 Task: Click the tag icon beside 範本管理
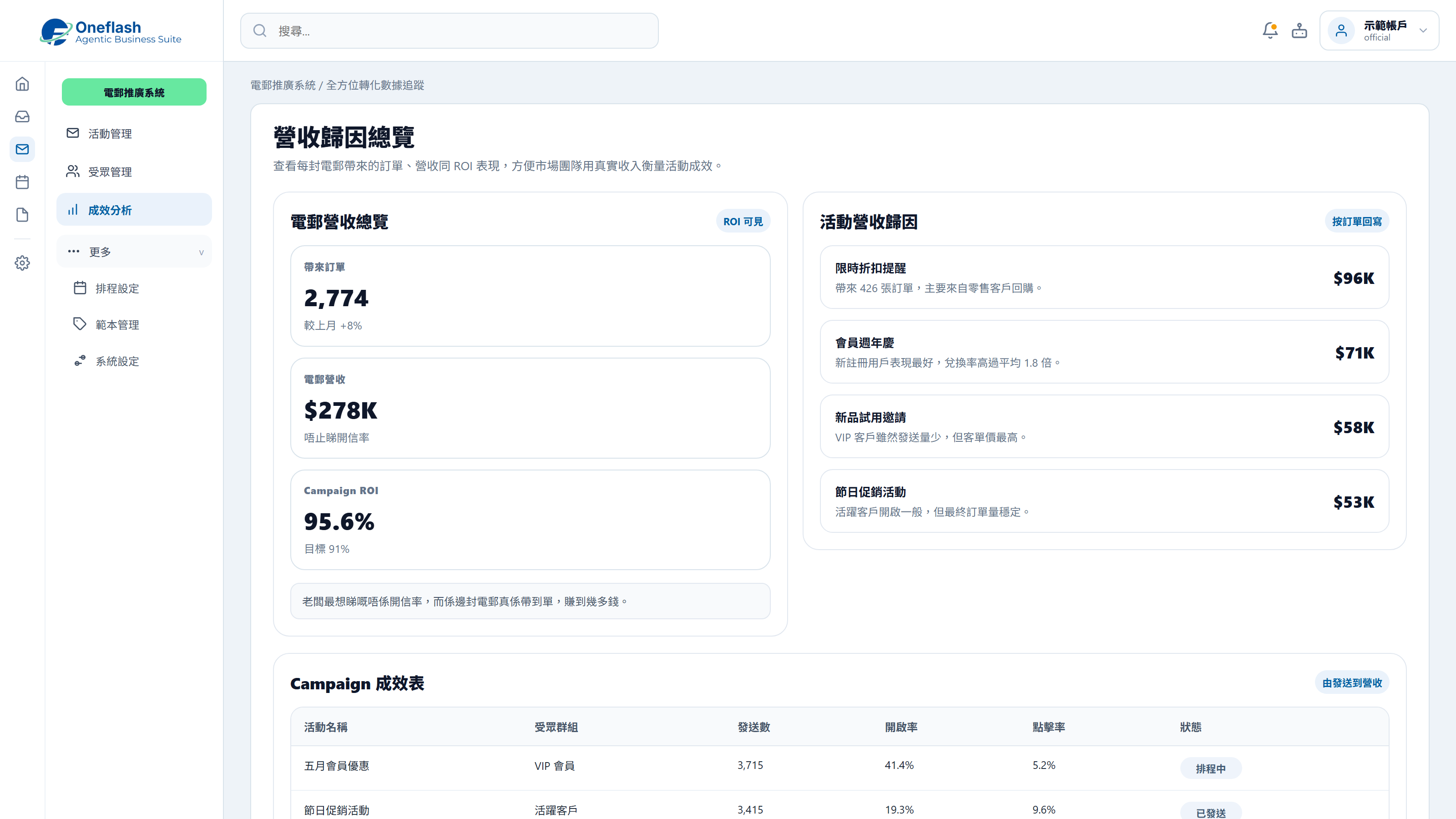point(80,324)
